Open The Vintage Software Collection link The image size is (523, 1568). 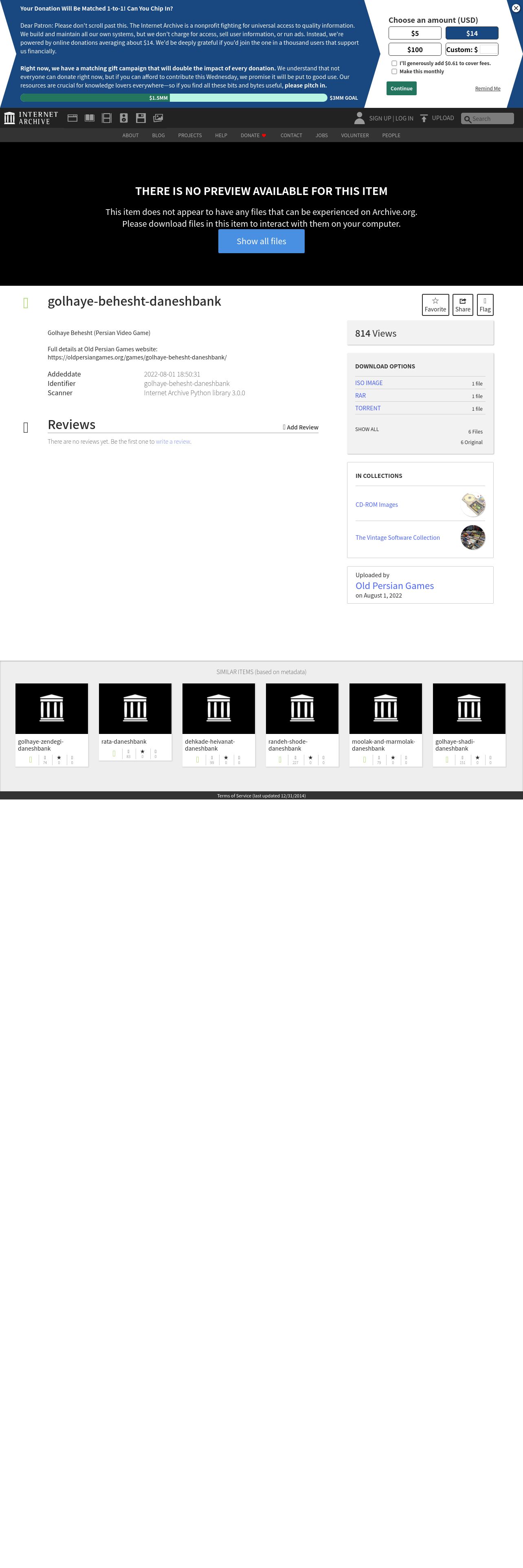pos(398,537)
